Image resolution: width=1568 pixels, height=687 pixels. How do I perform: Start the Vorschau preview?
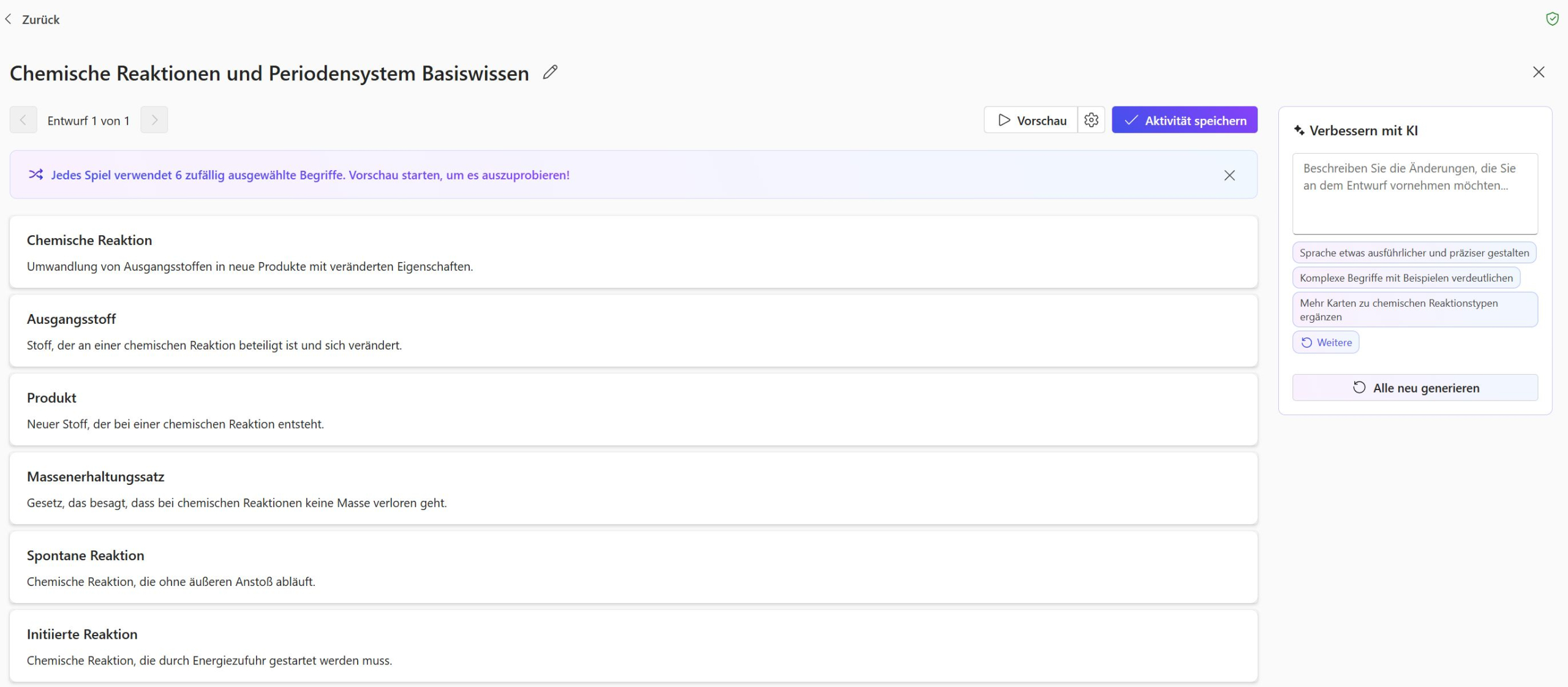1031,120
